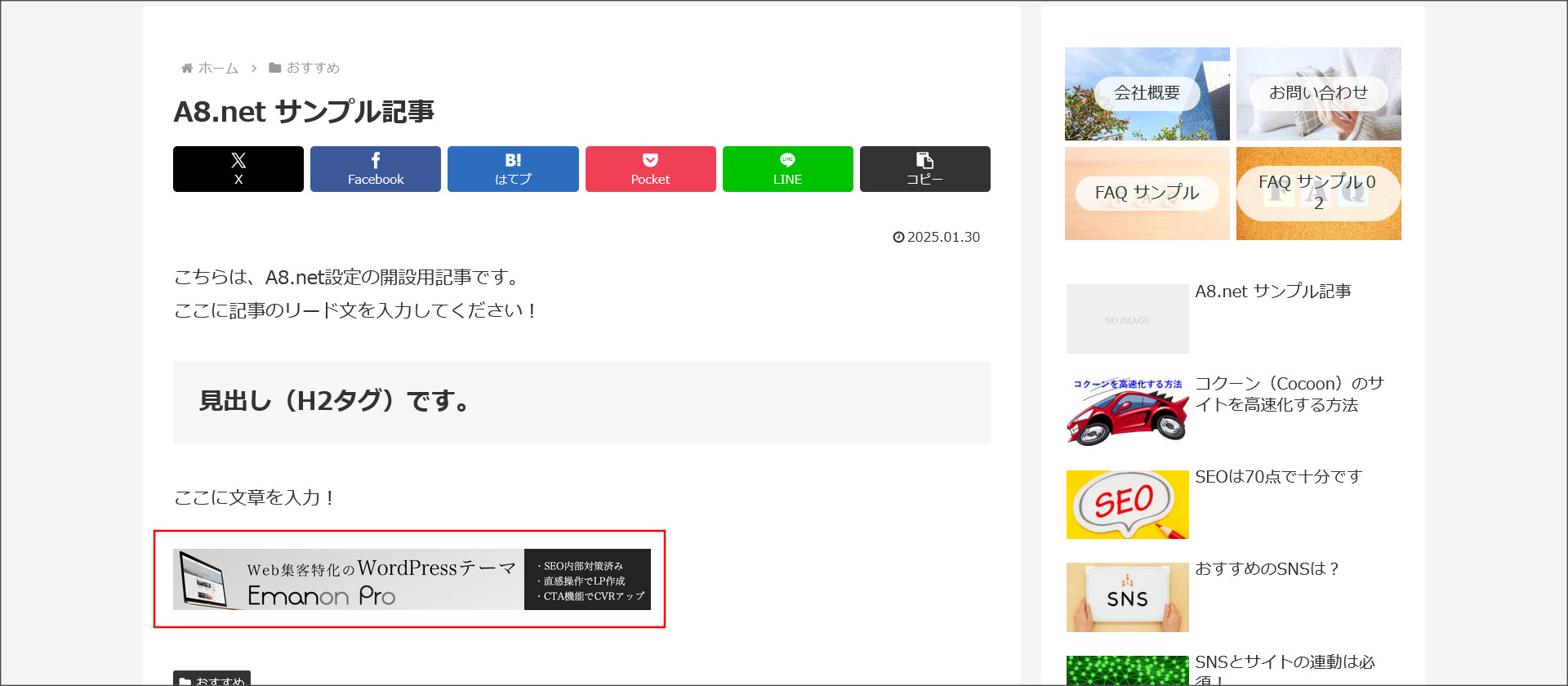1568x686 pixels.
Task: Click the 見出し（H2タグ）です。 heading
Action: pos(335,401)
